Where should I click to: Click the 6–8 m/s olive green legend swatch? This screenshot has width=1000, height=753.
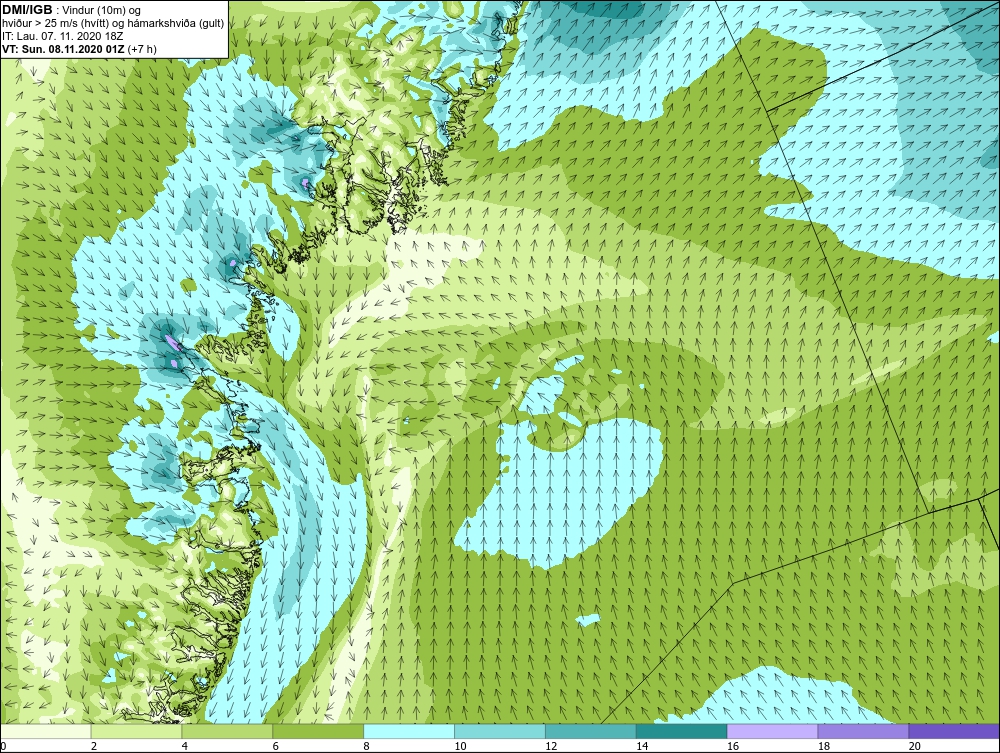coord(318,731)
